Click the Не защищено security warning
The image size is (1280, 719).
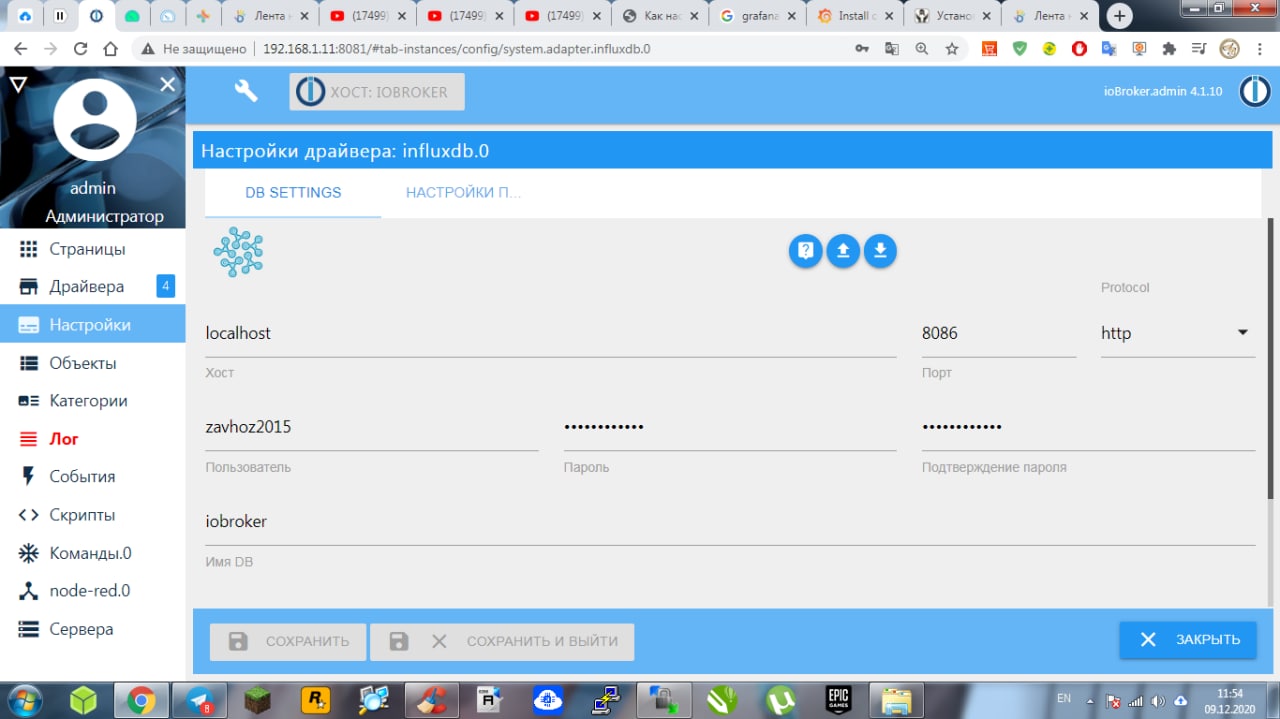click(x=195, y=48)
